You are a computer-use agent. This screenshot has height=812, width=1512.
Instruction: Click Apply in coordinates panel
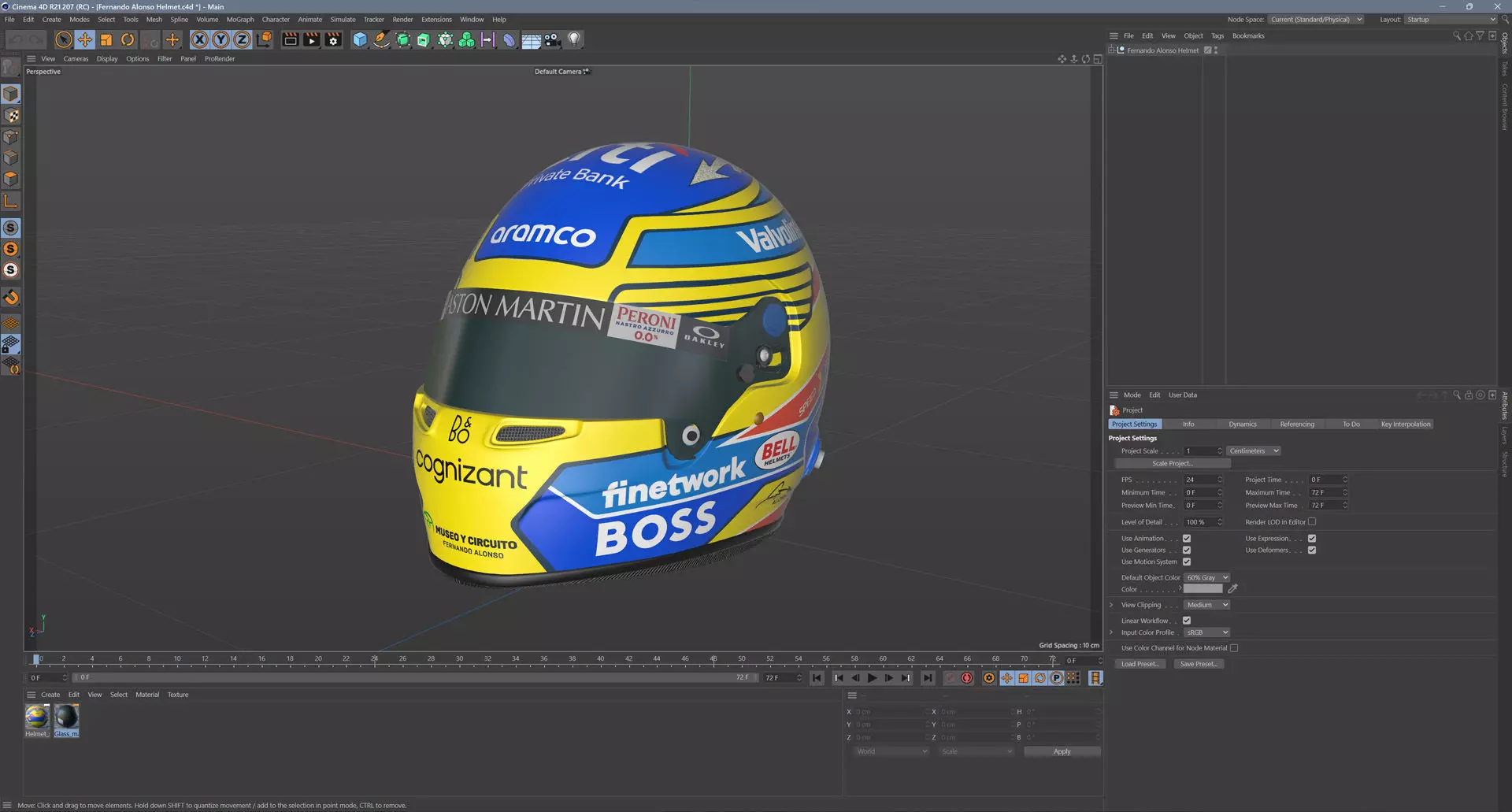pos(1062,752)
